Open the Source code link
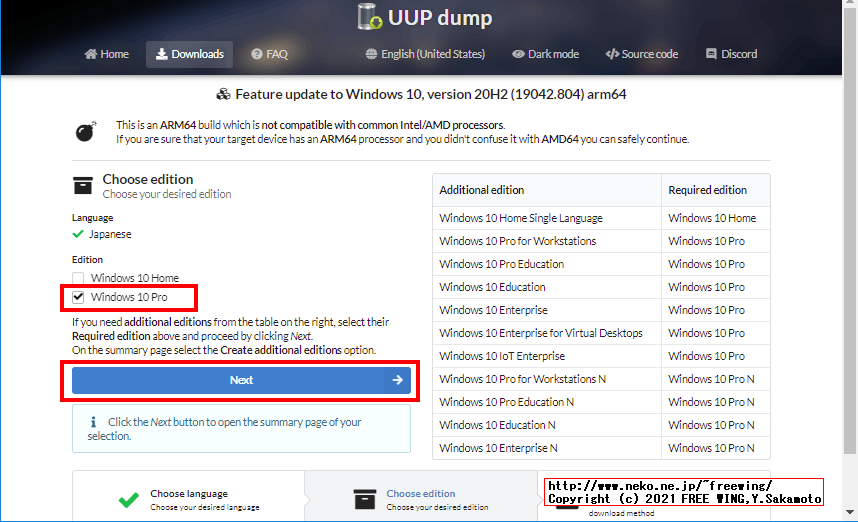This screenshot has height=522, width=858. 642,54
